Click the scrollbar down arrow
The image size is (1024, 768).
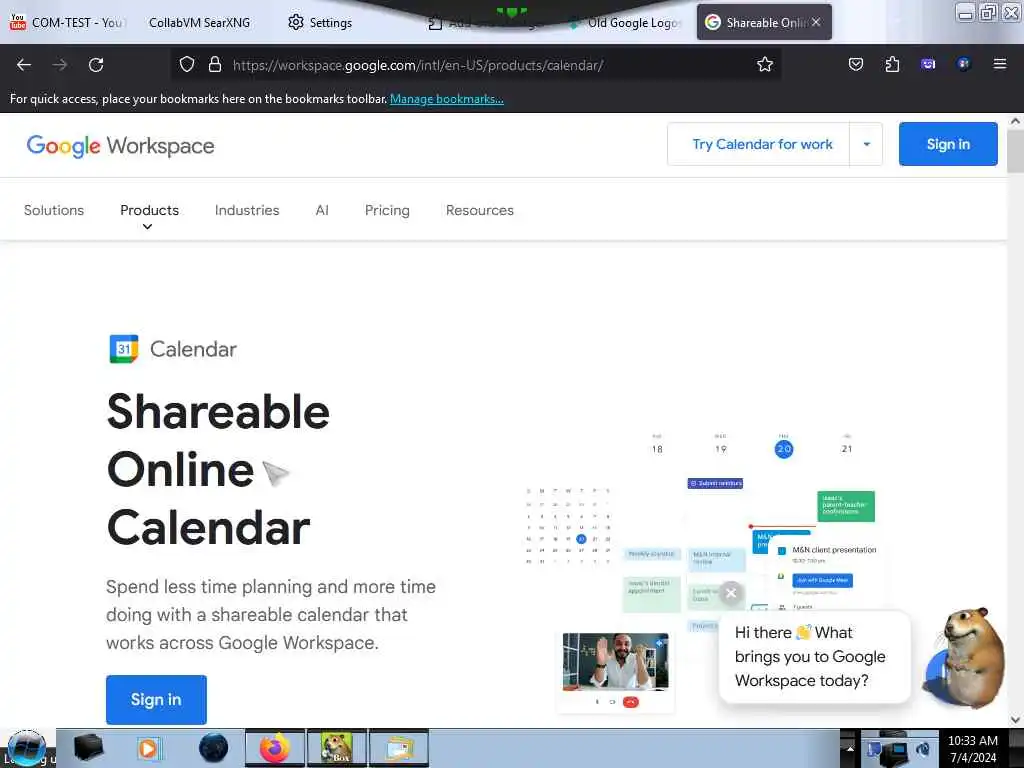1016,720
